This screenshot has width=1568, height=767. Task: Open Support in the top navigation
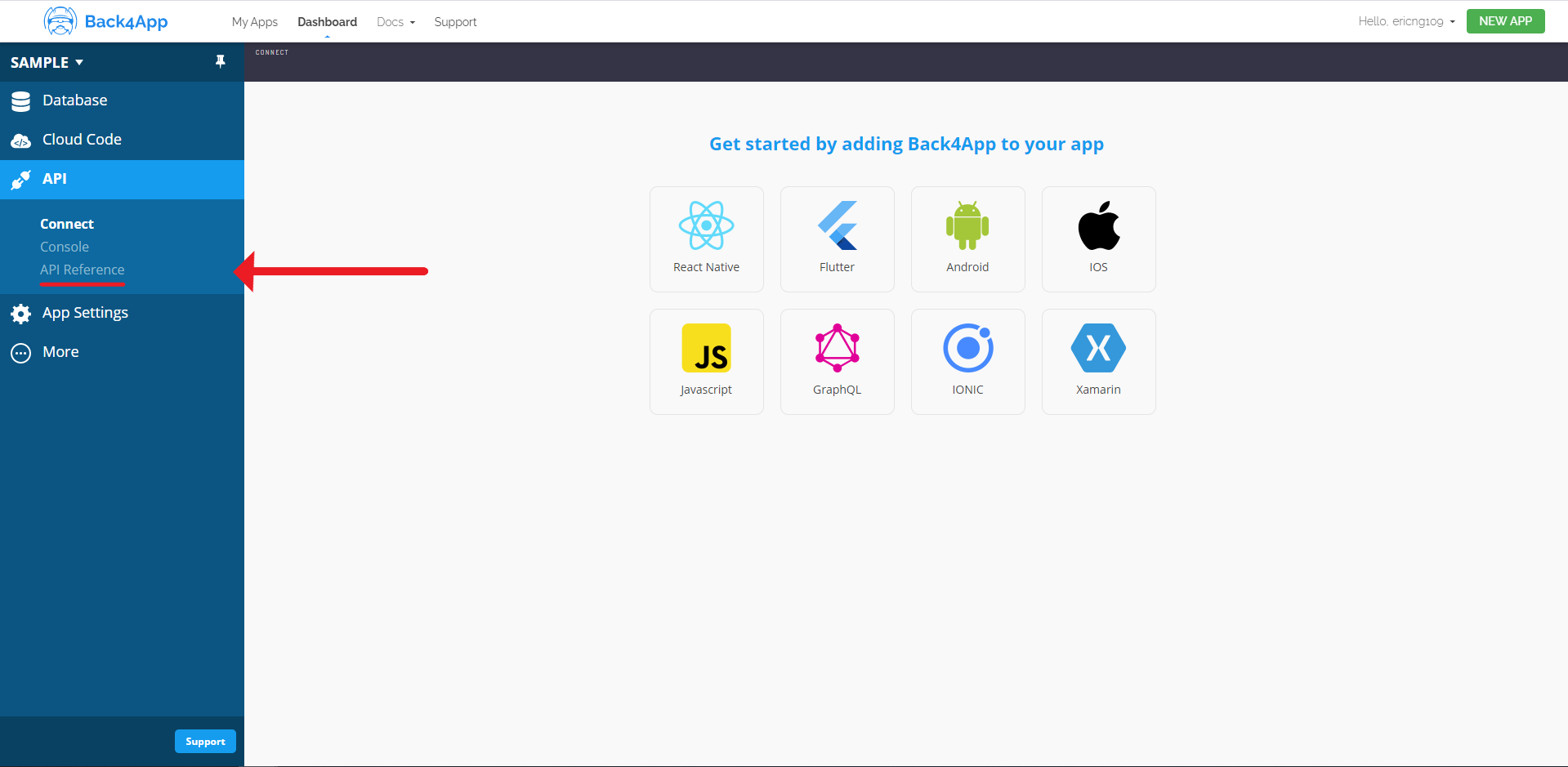point(455,22)
